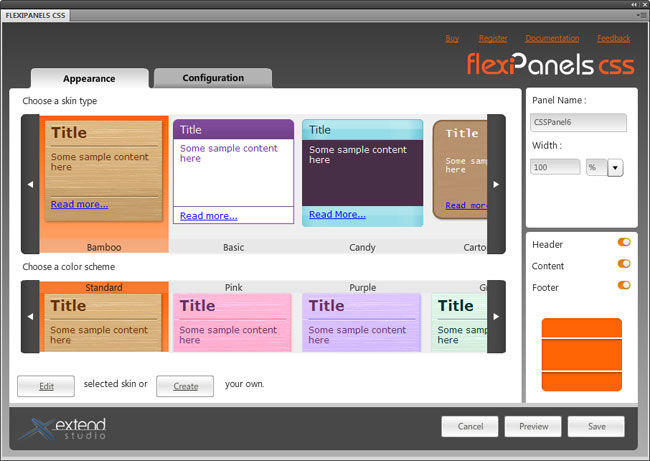Click the Width value field
This screenshot has width=650, height=461.
pos(555,167)
